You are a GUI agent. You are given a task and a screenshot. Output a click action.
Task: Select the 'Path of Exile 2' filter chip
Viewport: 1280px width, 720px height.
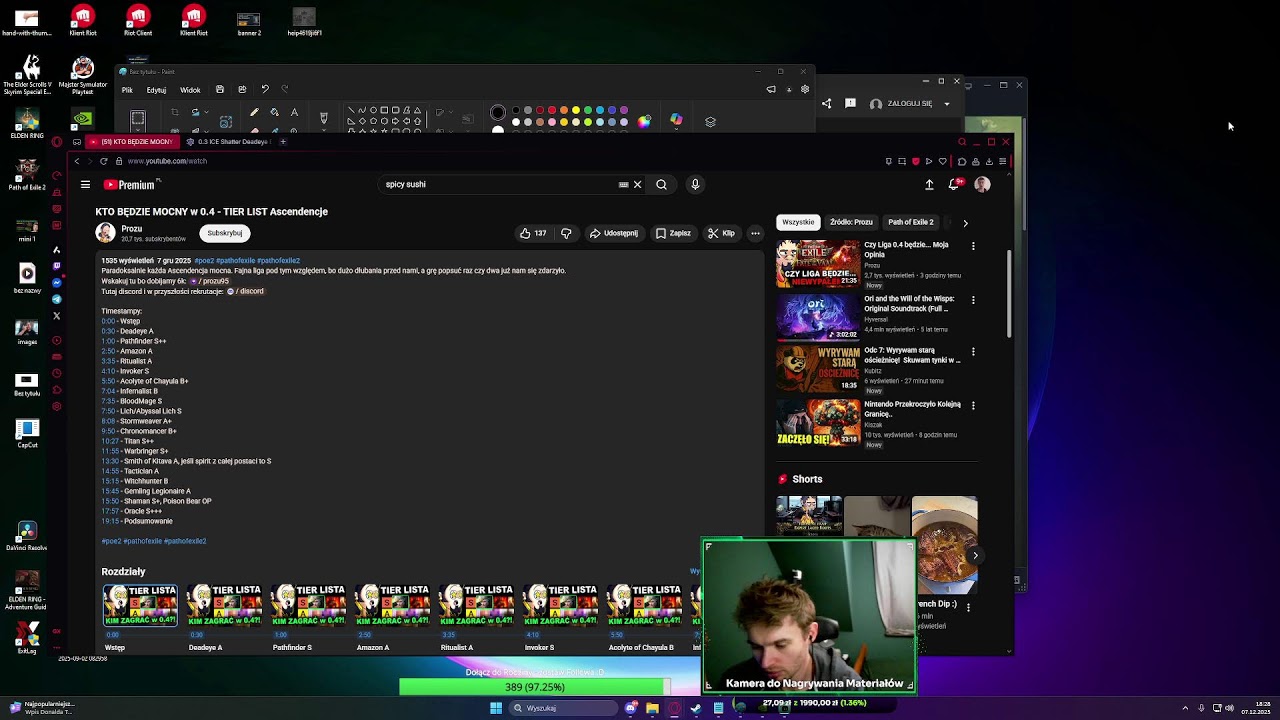(x=910, y=222)
